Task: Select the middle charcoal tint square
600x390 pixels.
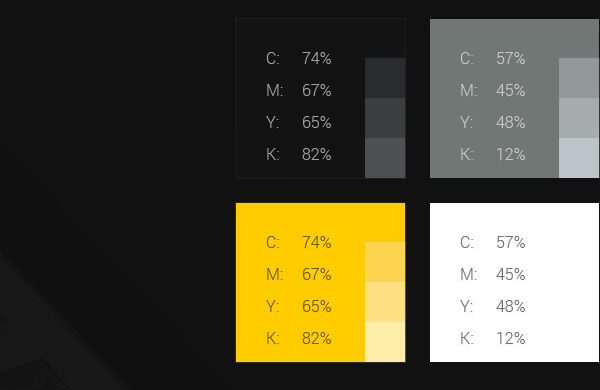Action: [385, 118]
